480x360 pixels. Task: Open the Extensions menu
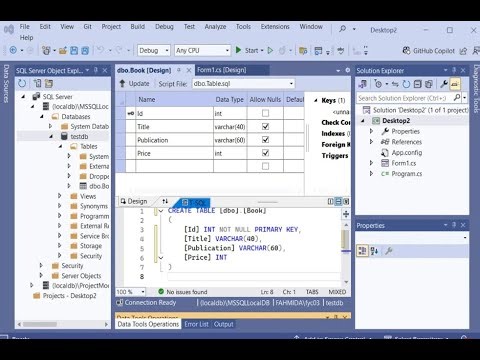pos(275,27)
